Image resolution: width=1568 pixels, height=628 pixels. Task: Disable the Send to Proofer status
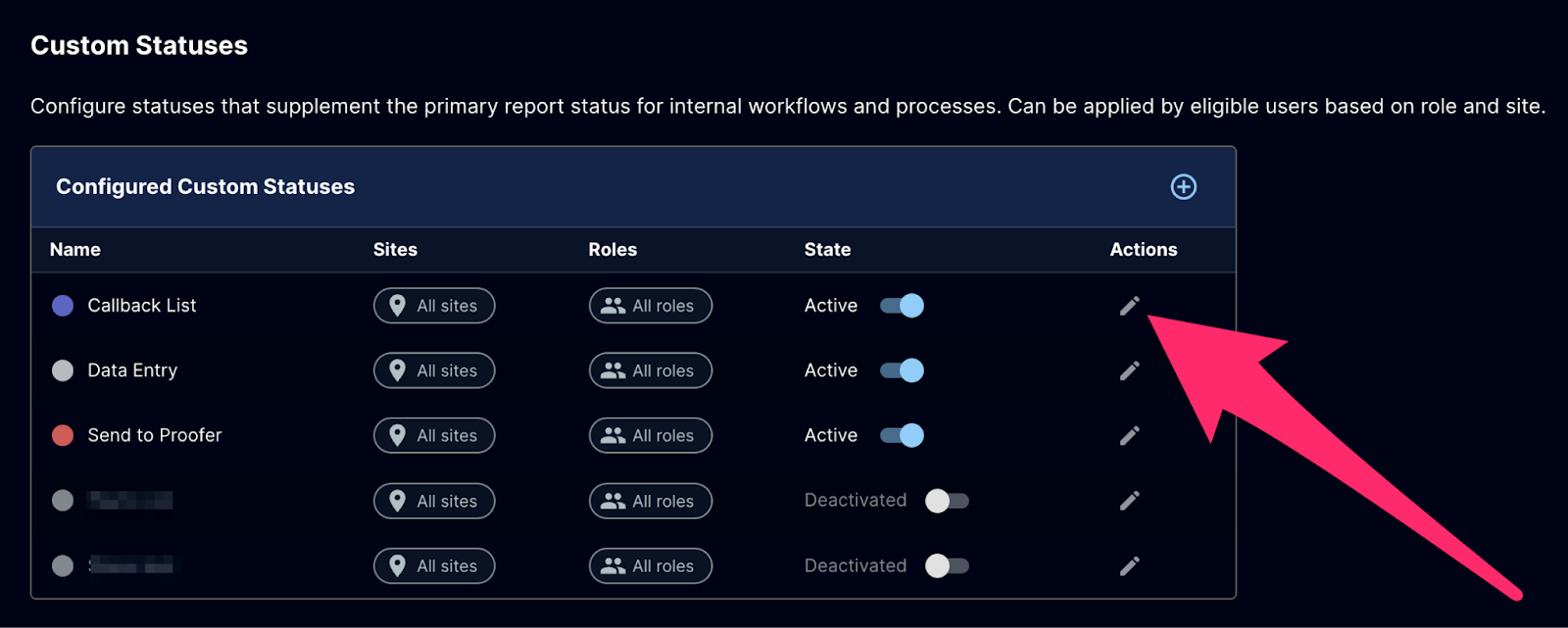coord(902,435)
